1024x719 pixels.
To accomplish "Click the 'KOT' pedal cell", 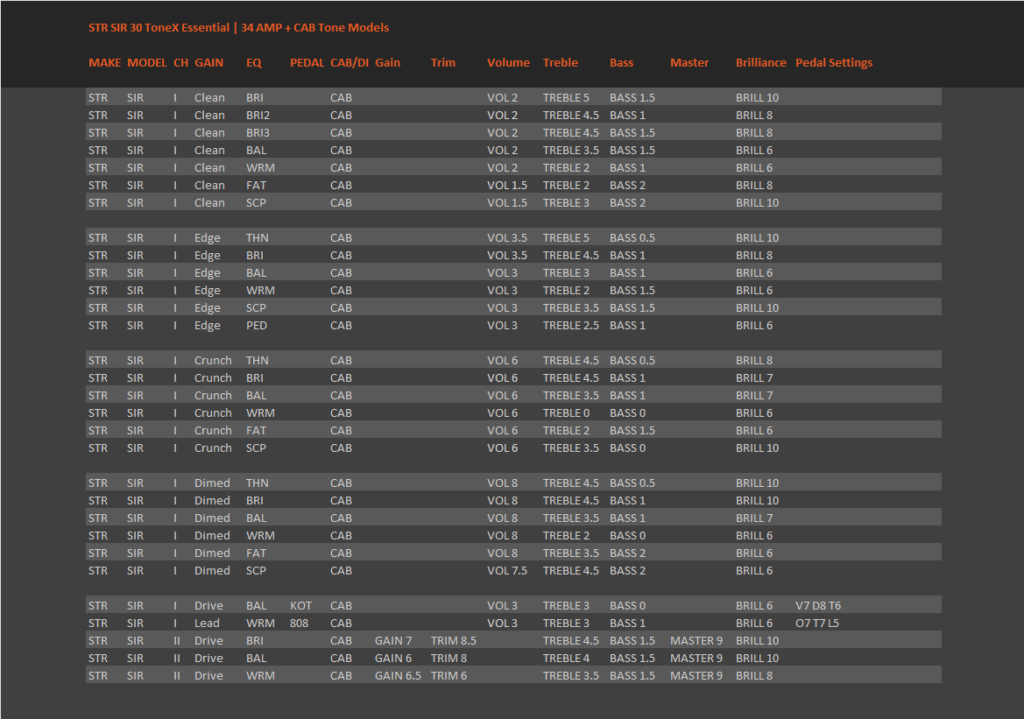I will click(x=300, y=606).
